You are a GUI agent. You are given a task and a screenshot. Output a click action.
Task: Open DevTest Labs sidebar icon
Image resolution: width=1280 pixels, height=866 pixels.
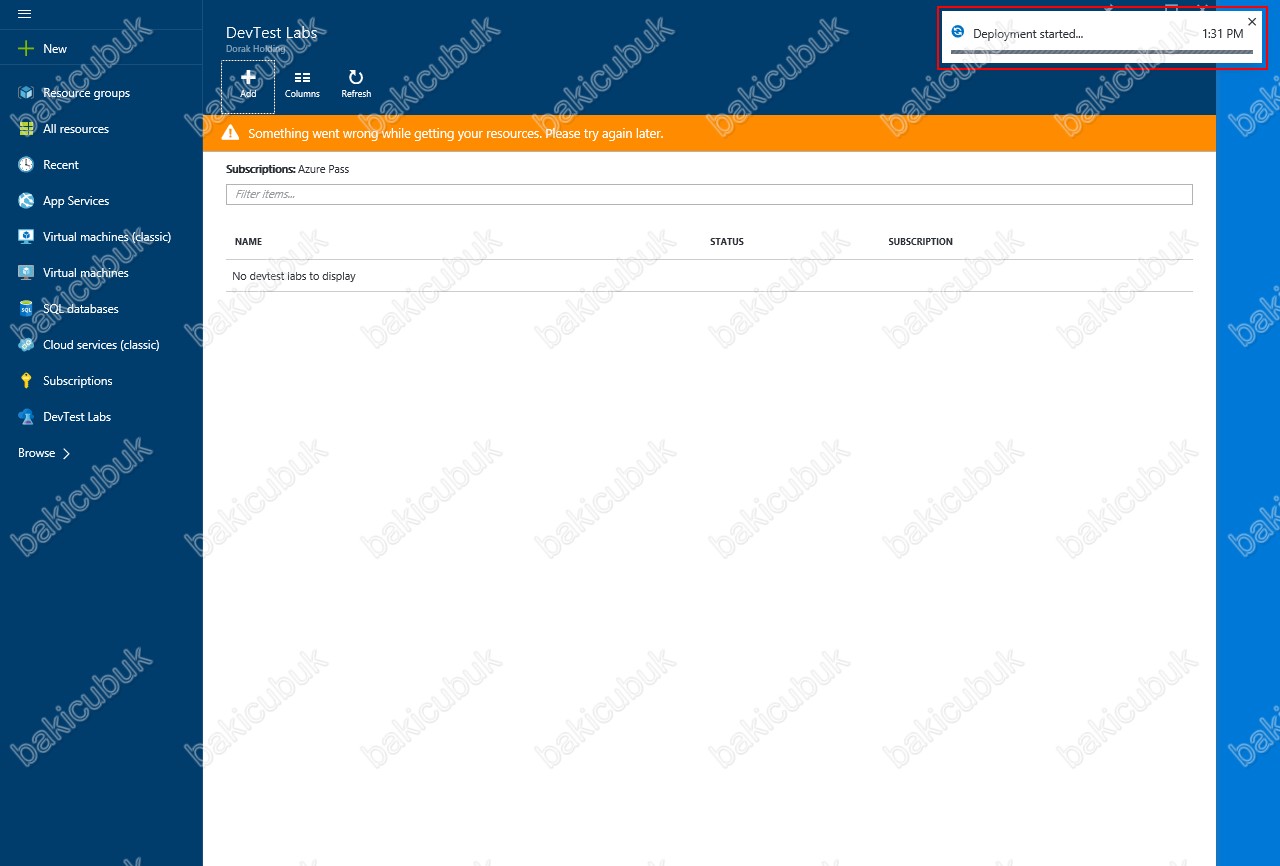(26, 417)
